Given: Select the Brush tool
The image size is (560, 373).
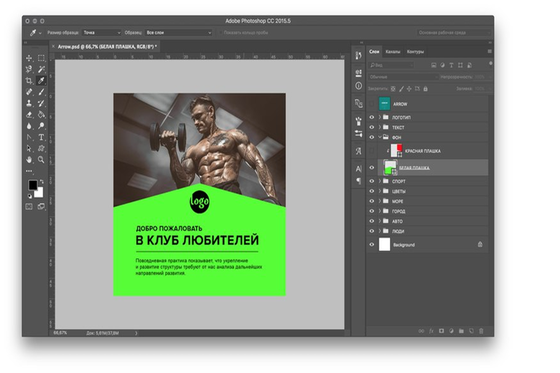Looking at the screenshot, I should coord(41,92).
